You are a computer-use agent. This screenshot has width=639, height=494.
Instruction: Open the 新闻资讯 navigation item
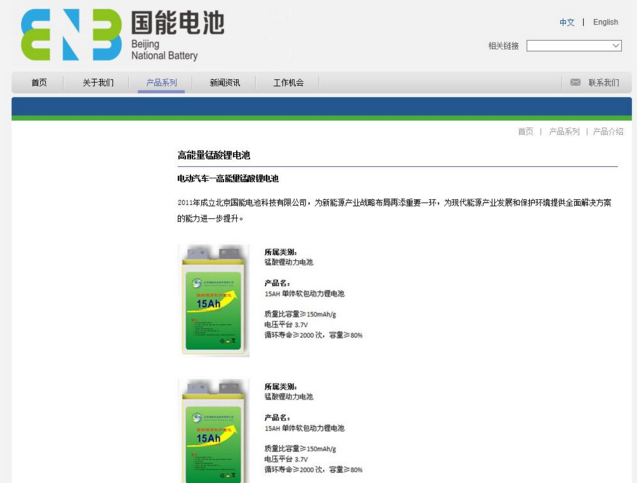(x=225, y=83)
